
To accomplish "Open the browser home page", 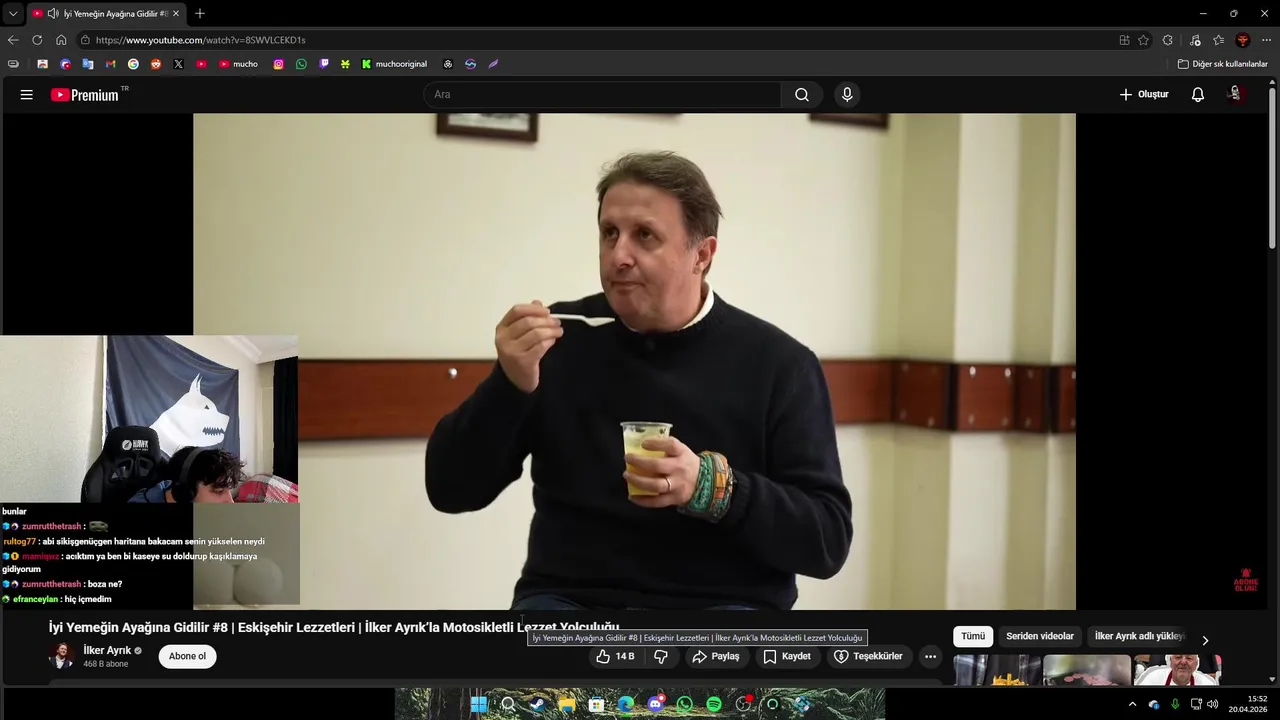I will (61, 40).
